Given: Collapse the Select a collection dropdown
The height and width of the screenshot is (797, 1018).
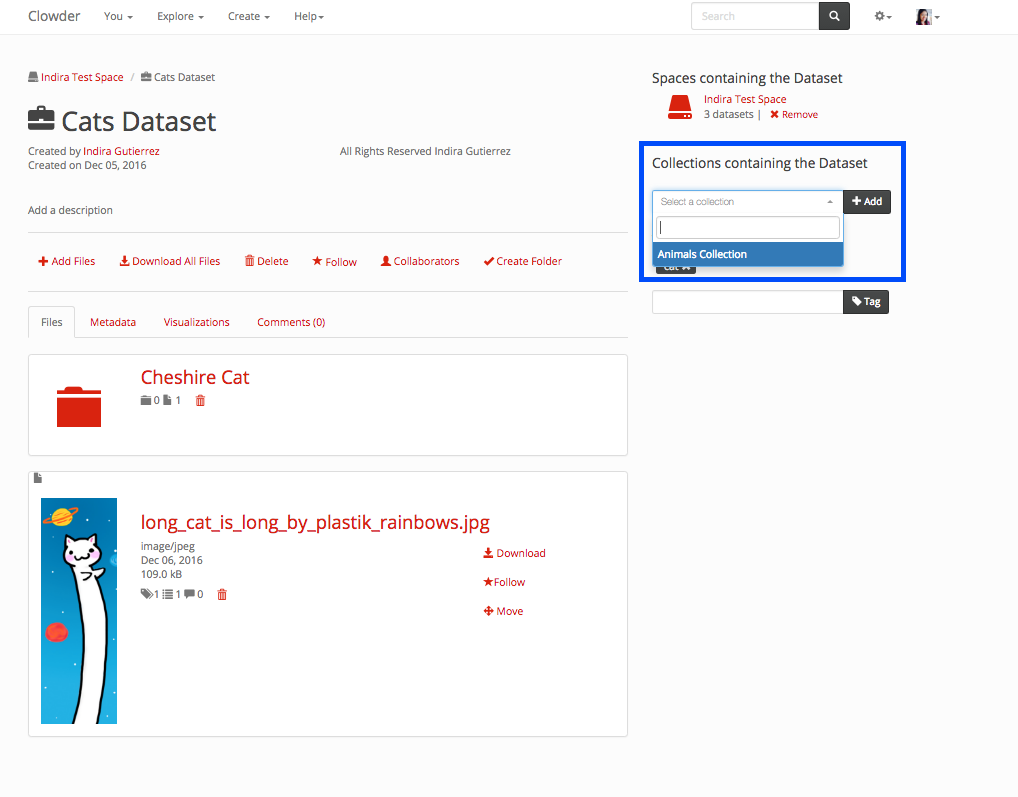Looking at the screenshot, I should [747, 202].
